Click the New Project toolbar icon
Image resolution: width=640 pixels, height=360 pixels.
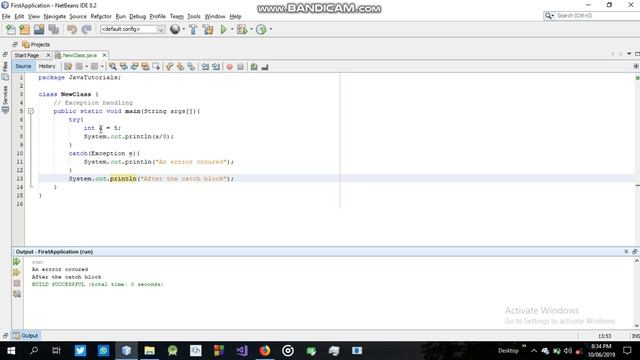point(25,29)
